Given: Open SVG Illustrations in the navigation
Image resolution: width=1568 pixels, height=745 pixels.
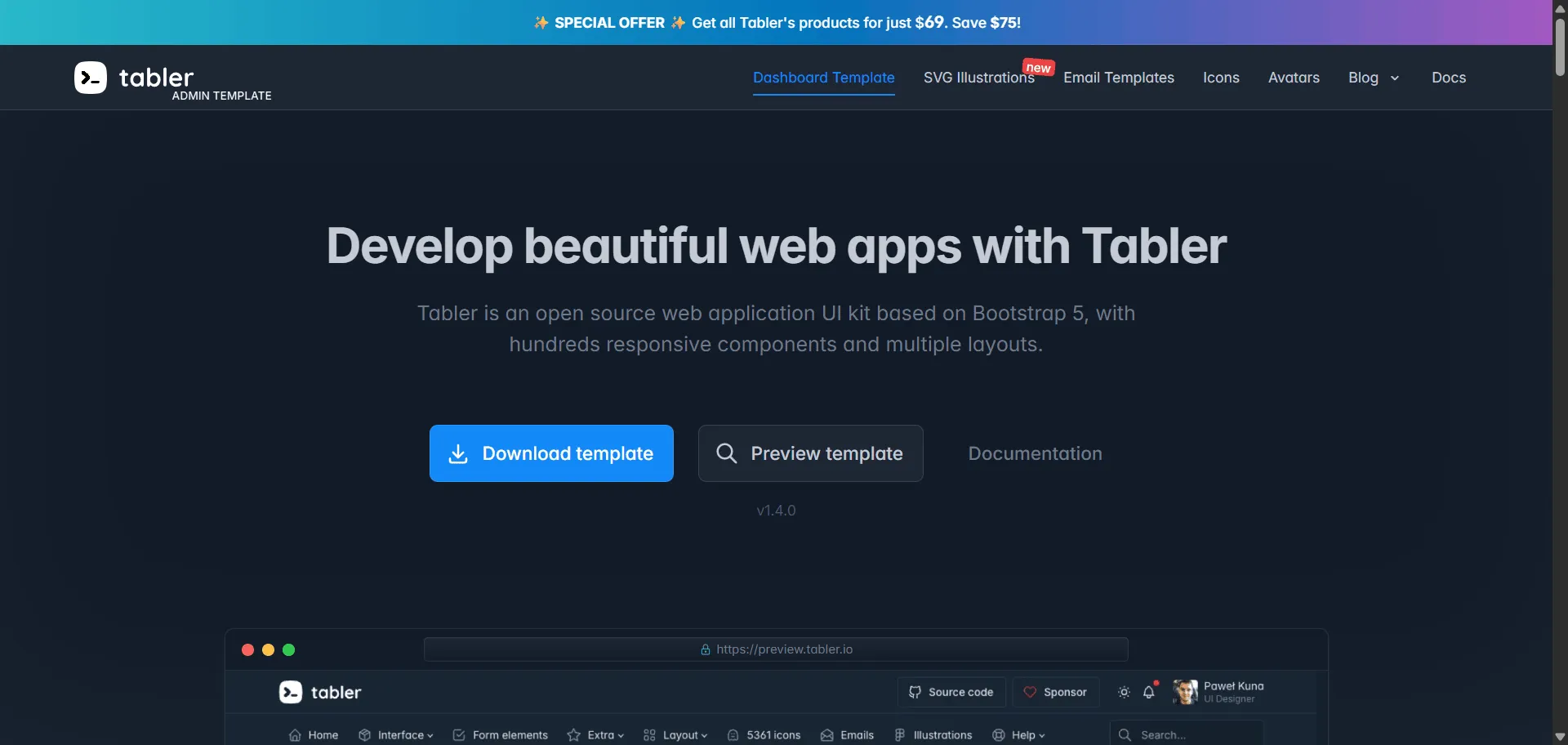Looking at the screenshot, I should point(979,78).
